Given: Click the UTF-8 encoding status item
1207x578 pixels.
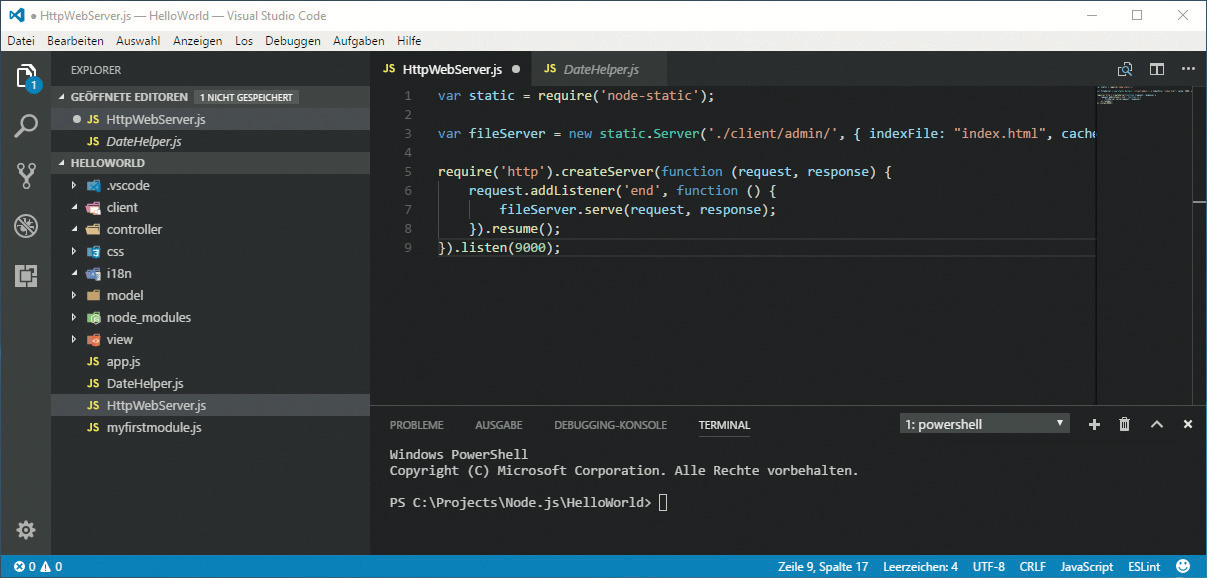Looking at the screenshot, I should pyautogui.click(x=988, y=567).
